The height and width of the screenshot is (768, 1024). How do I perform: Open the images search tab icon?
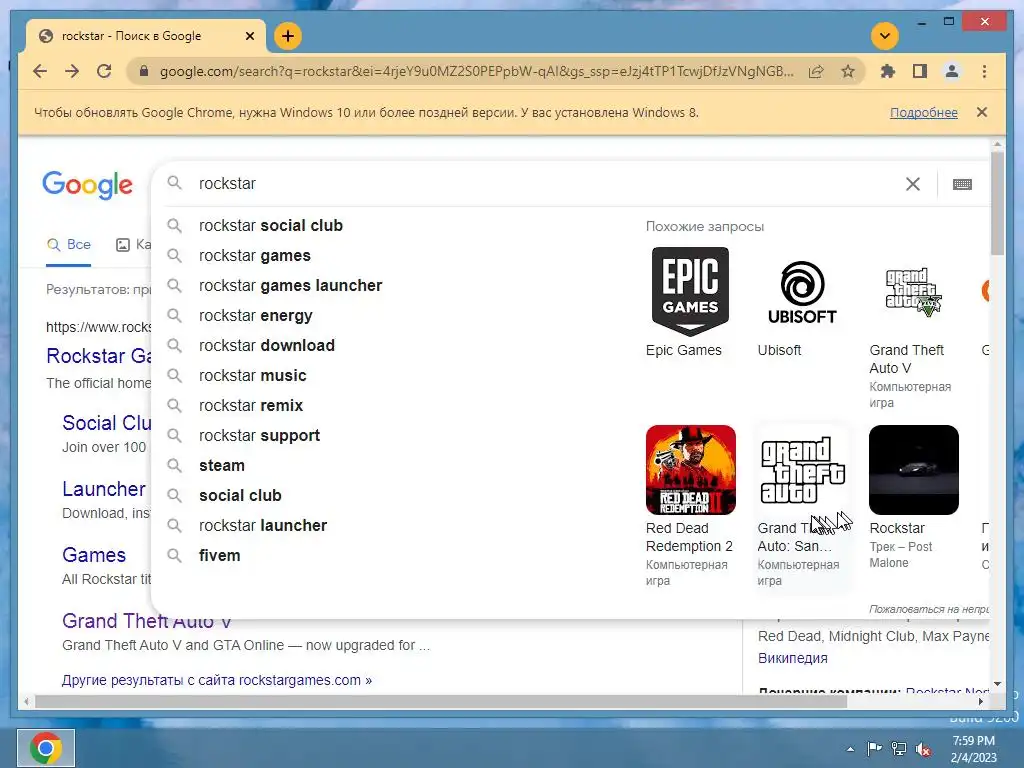coord(123,245)
